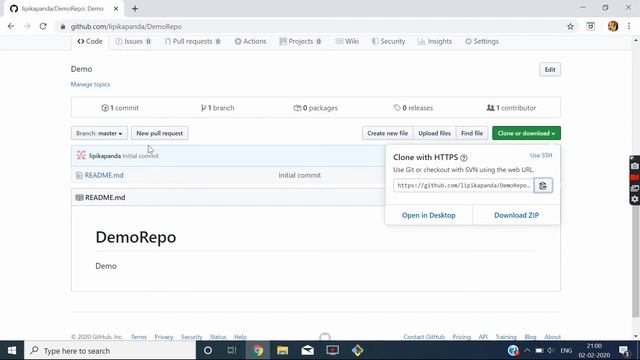Click Download ZIP
The width and height of the screenshot is (640, 360).
click(516, 215)
